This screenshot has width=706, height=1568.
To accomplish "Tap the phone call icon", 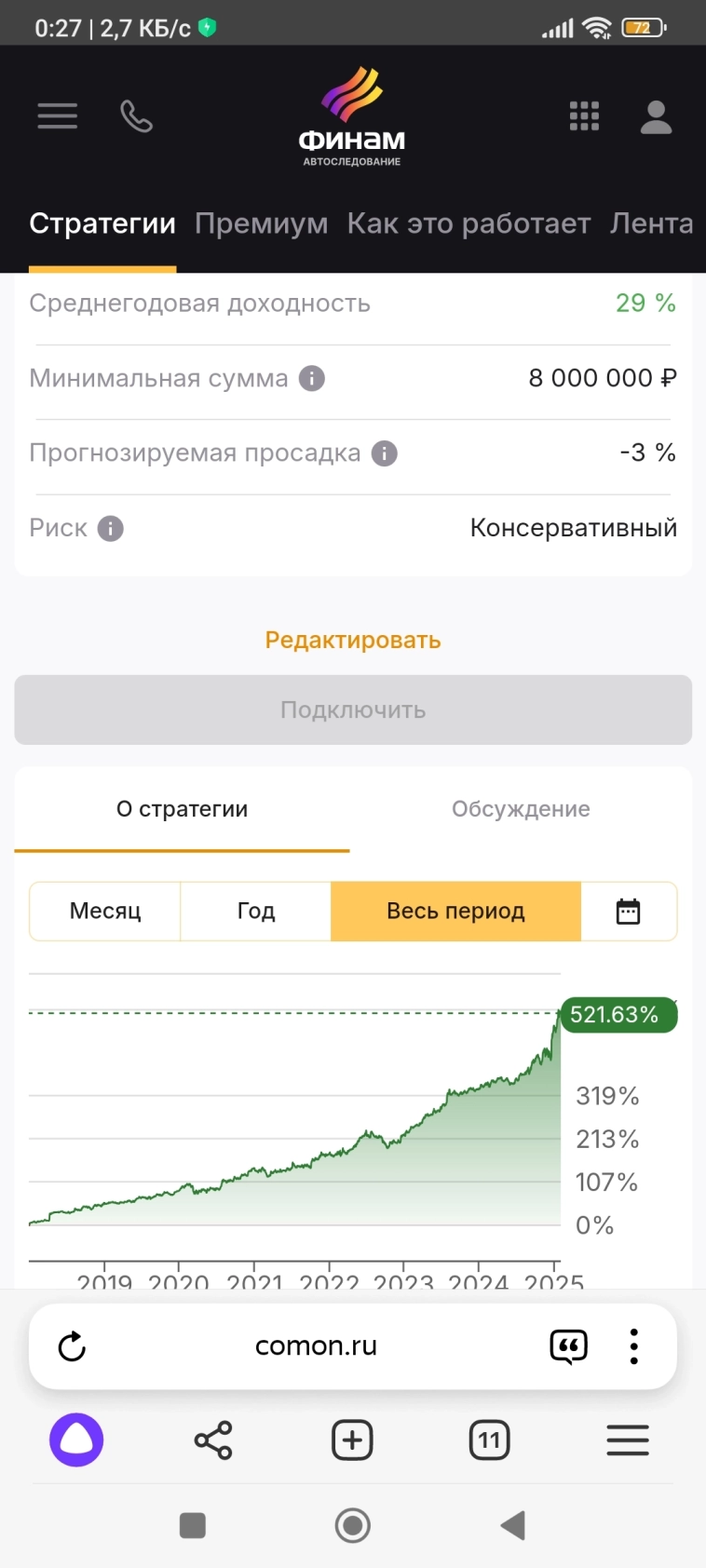I will point(136,116).
